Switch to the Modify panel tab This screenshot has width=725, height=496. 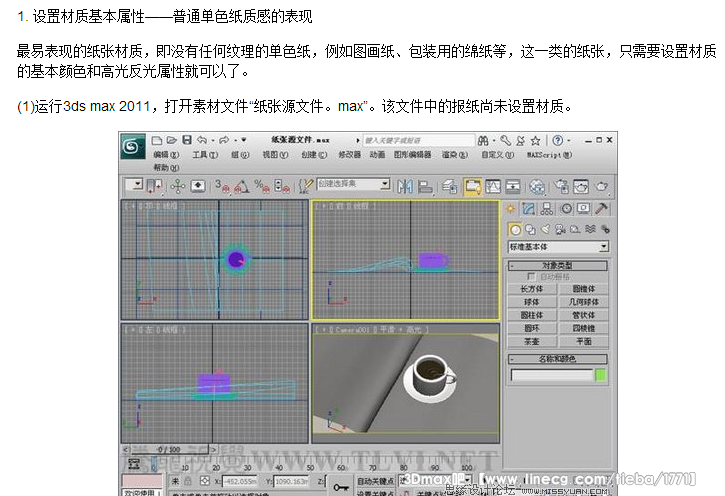528,209
